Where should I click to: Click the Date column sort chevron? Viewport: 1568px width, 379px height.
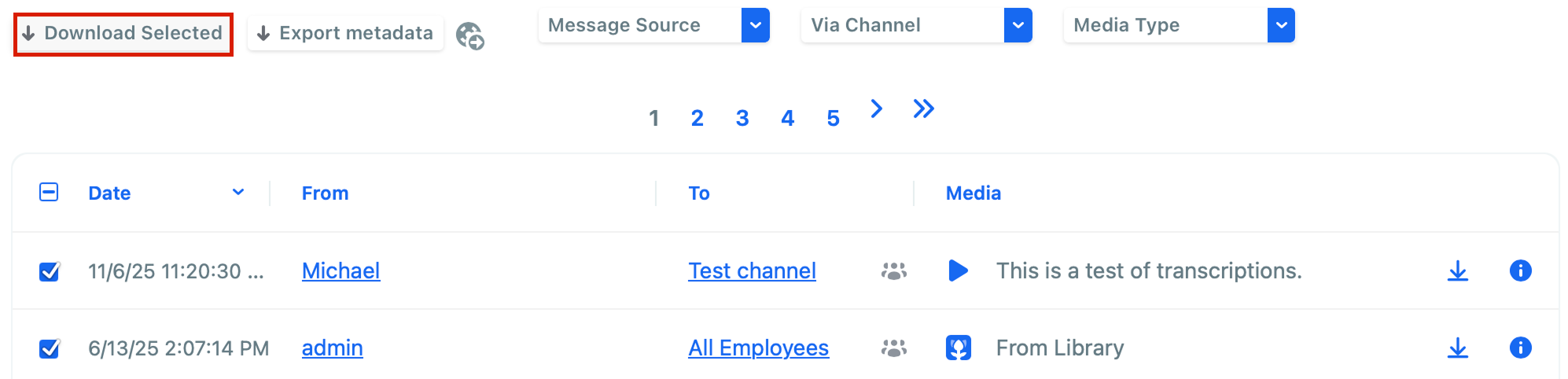click(x=238, y=193)
